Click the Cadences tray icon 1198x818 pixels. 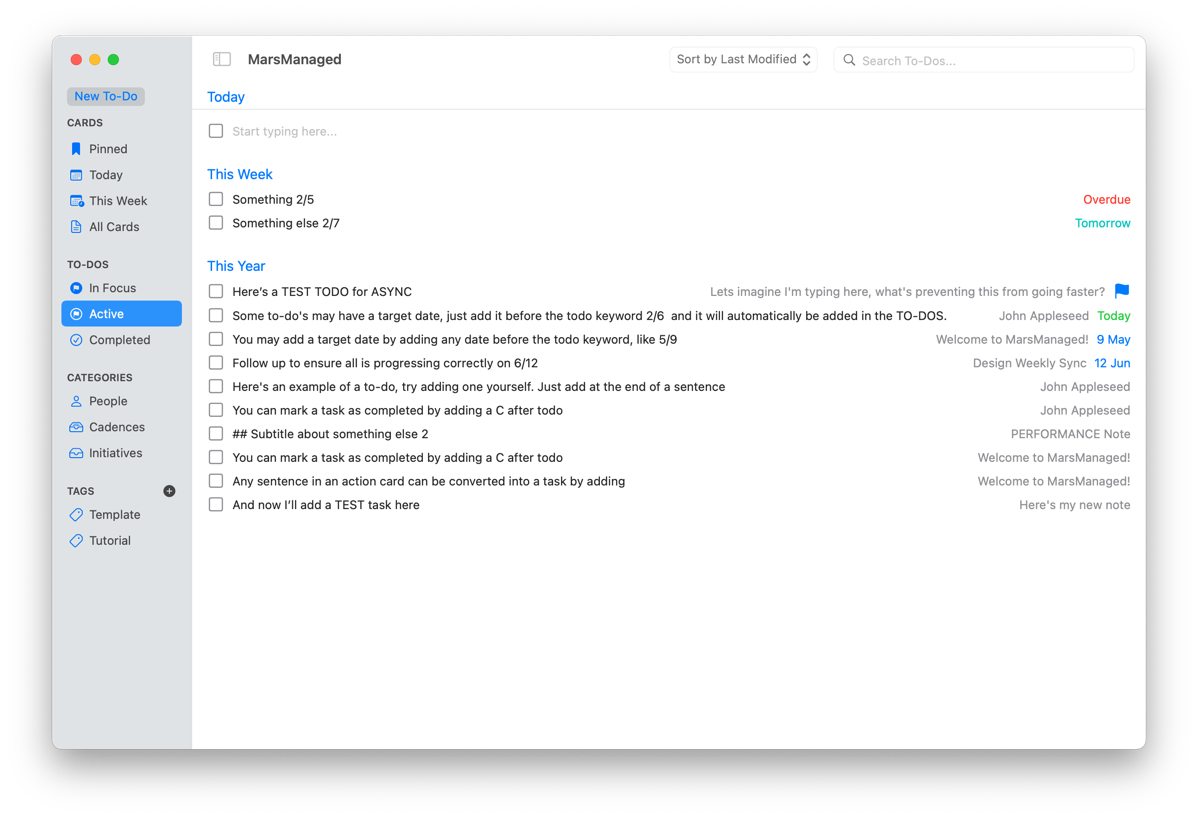pyautogui.click(x=76, y=427)
